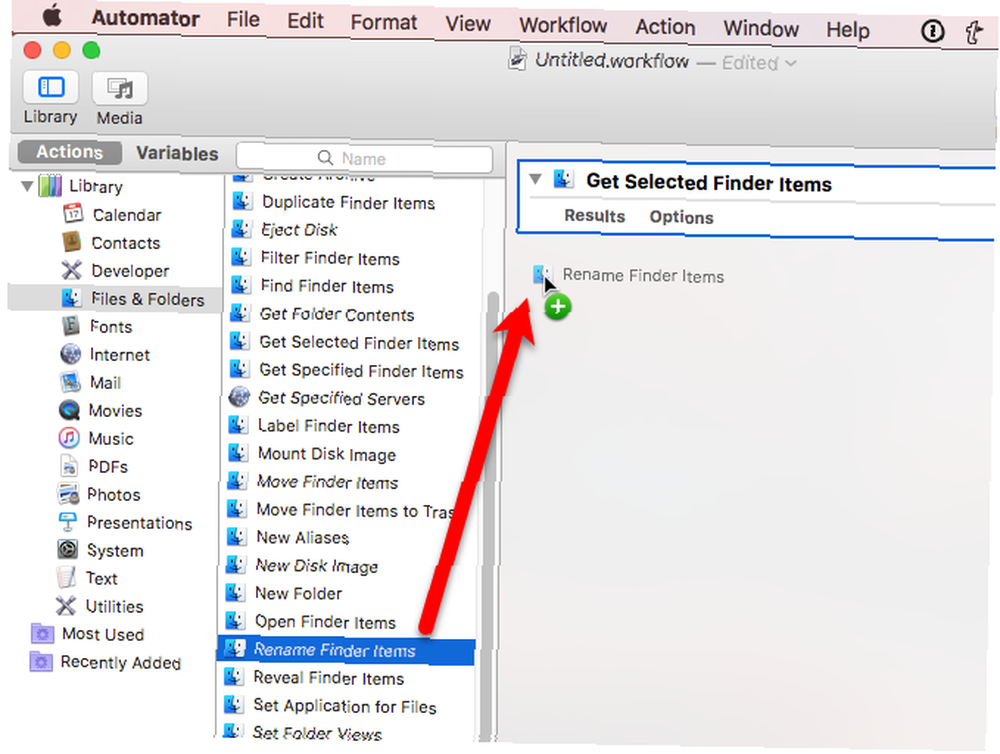Open the Edit menu

pos(305,20)
